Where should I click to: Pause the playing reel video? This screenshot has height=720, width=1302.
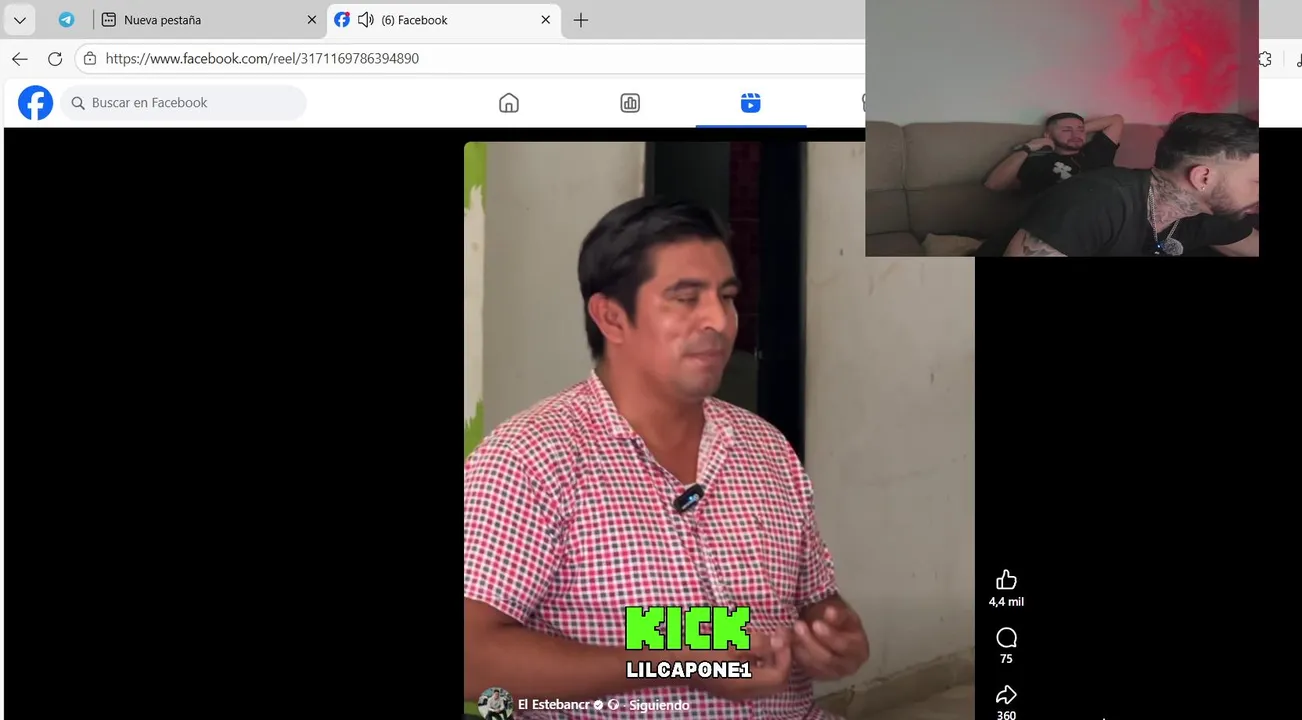[x=719, y=430]
